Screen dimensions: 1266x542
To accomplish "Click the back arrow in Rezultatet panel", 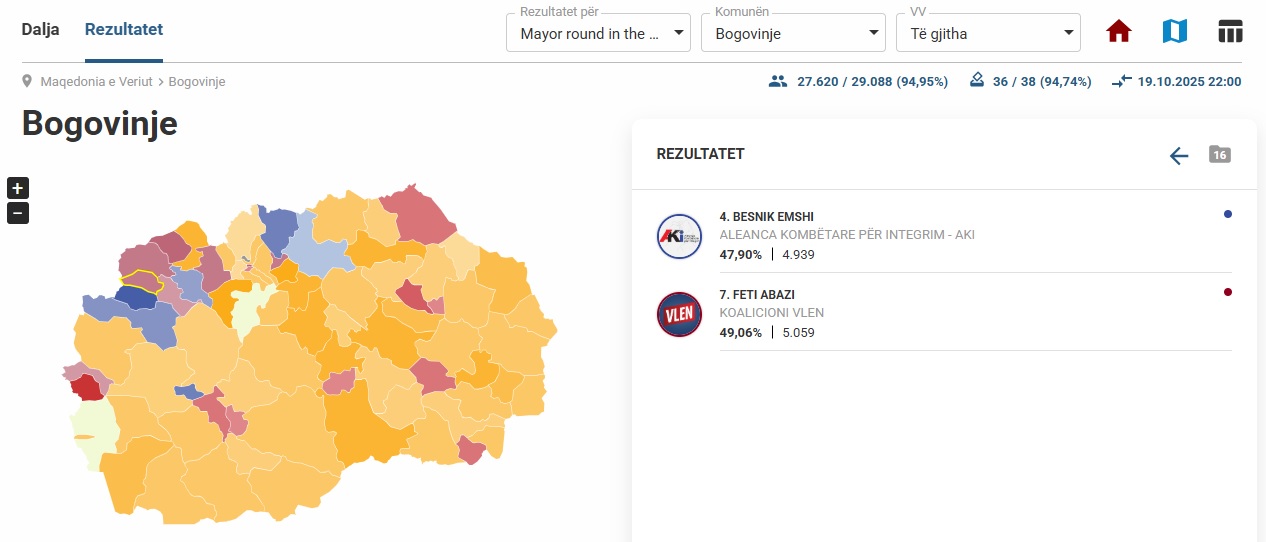I will point(1179,155).
